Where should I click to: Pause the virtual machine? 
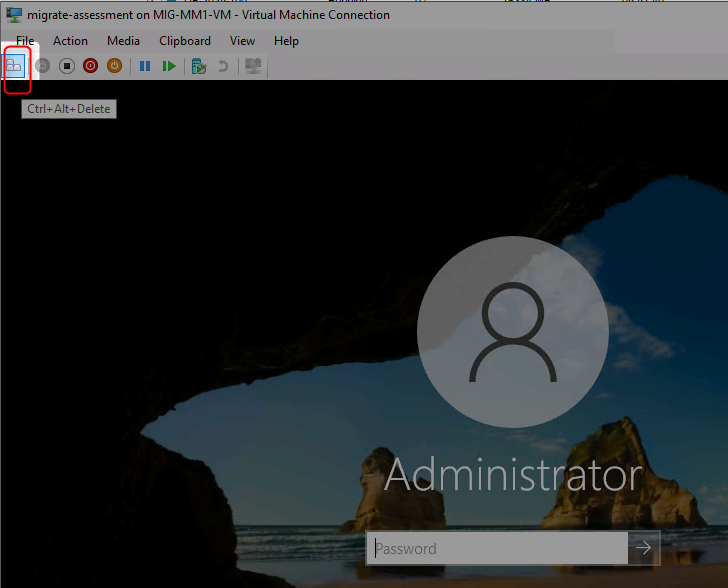click(145, 66)
